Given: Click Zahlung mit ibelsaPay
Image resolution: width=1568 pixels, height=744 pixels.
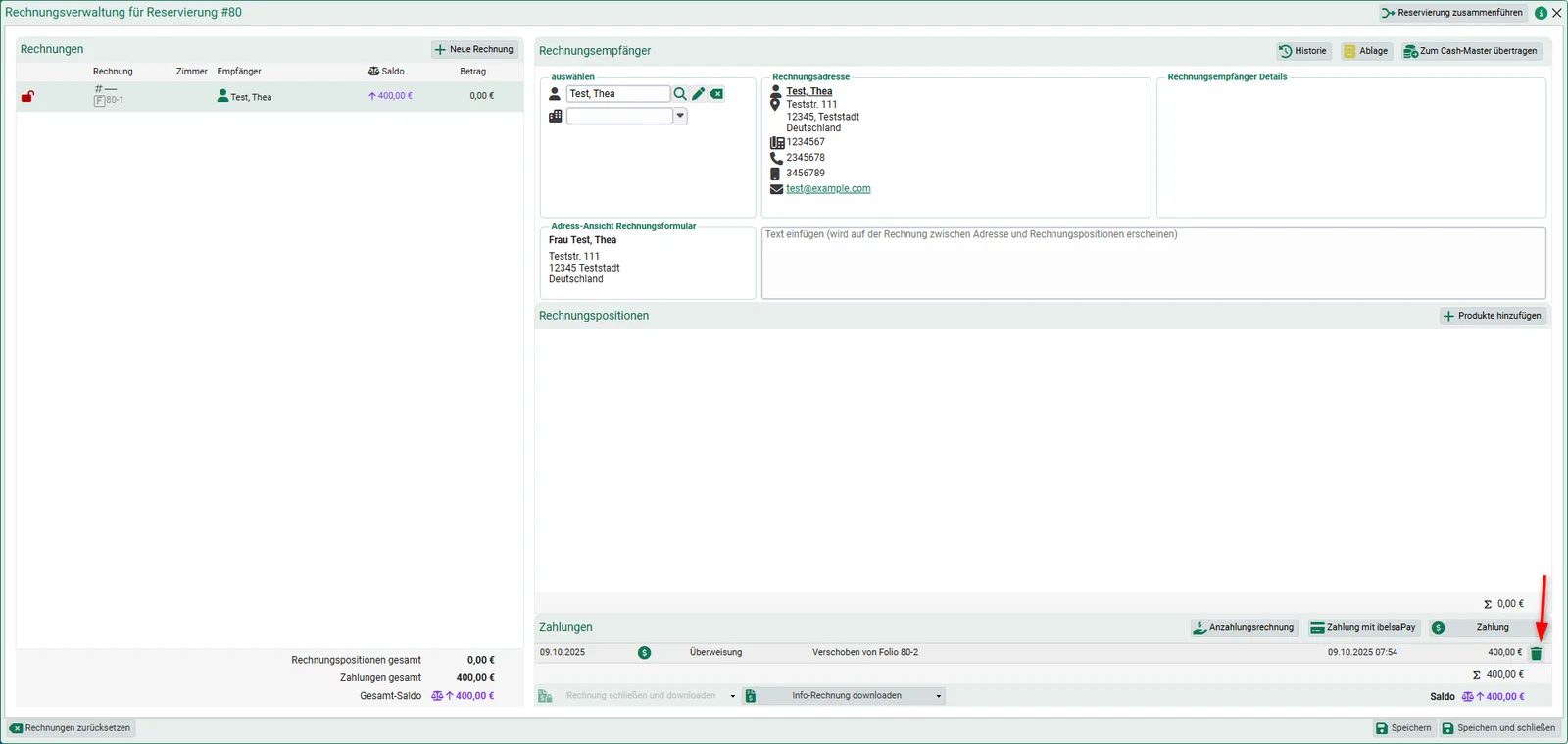Looking at the screenshot, I should [x=1363, y=628].
